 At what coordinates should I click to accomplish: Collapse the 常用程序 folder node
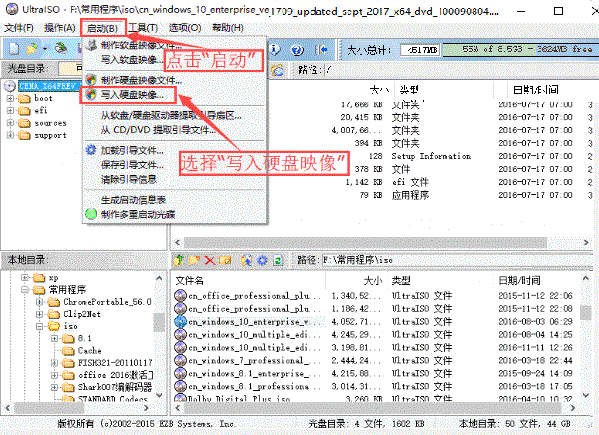25,290
